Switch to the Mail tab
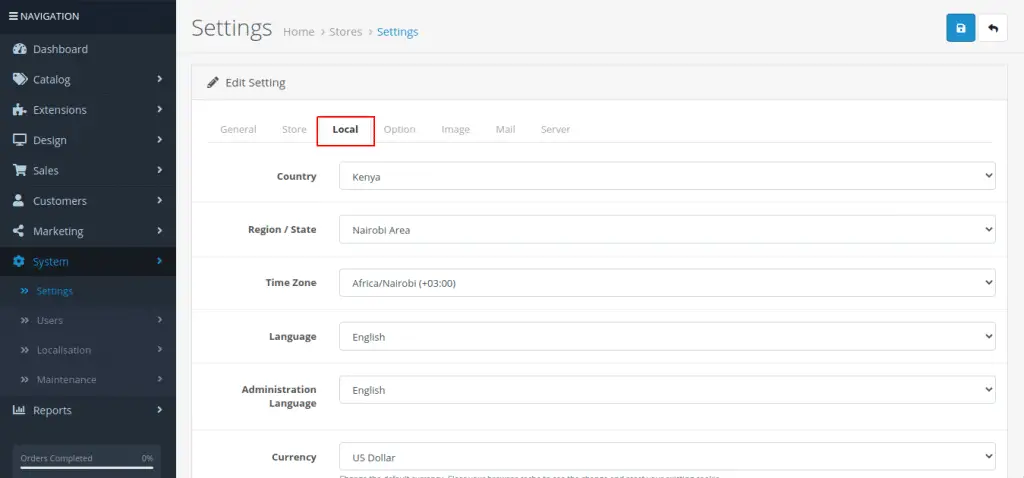 click(x=505, y=129)
